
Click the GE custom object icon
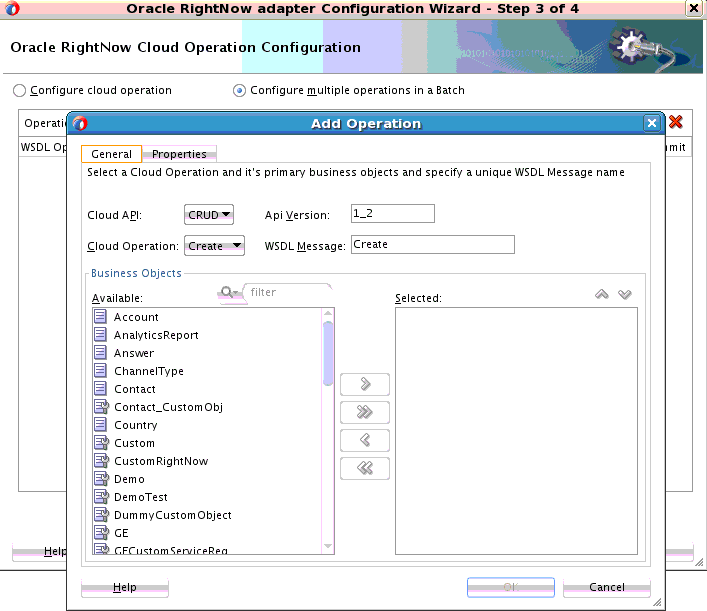[x=101, y=533]
